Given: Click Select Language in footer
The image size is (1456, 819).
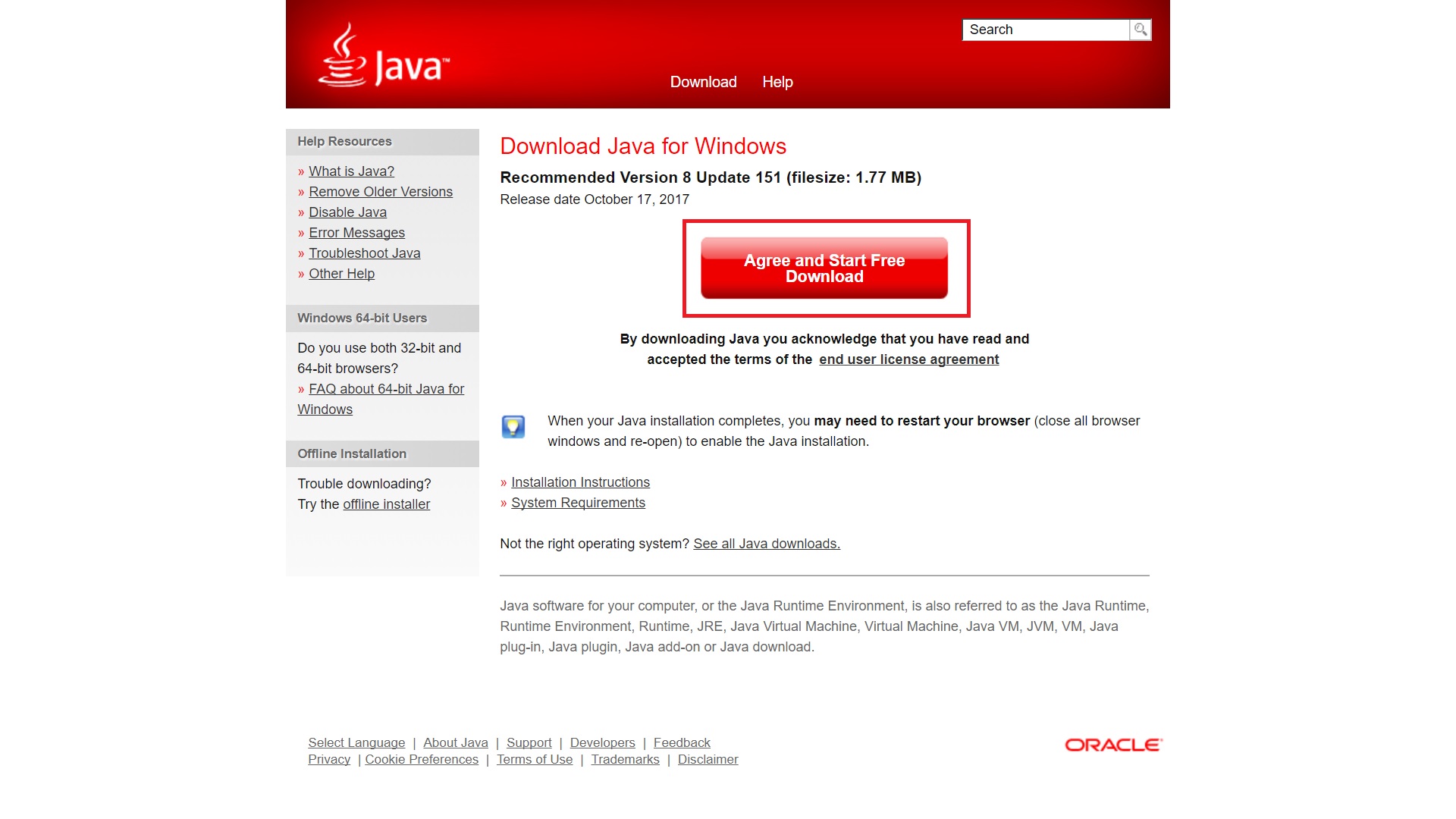Looking at the screenshot, I should [356, 743].
